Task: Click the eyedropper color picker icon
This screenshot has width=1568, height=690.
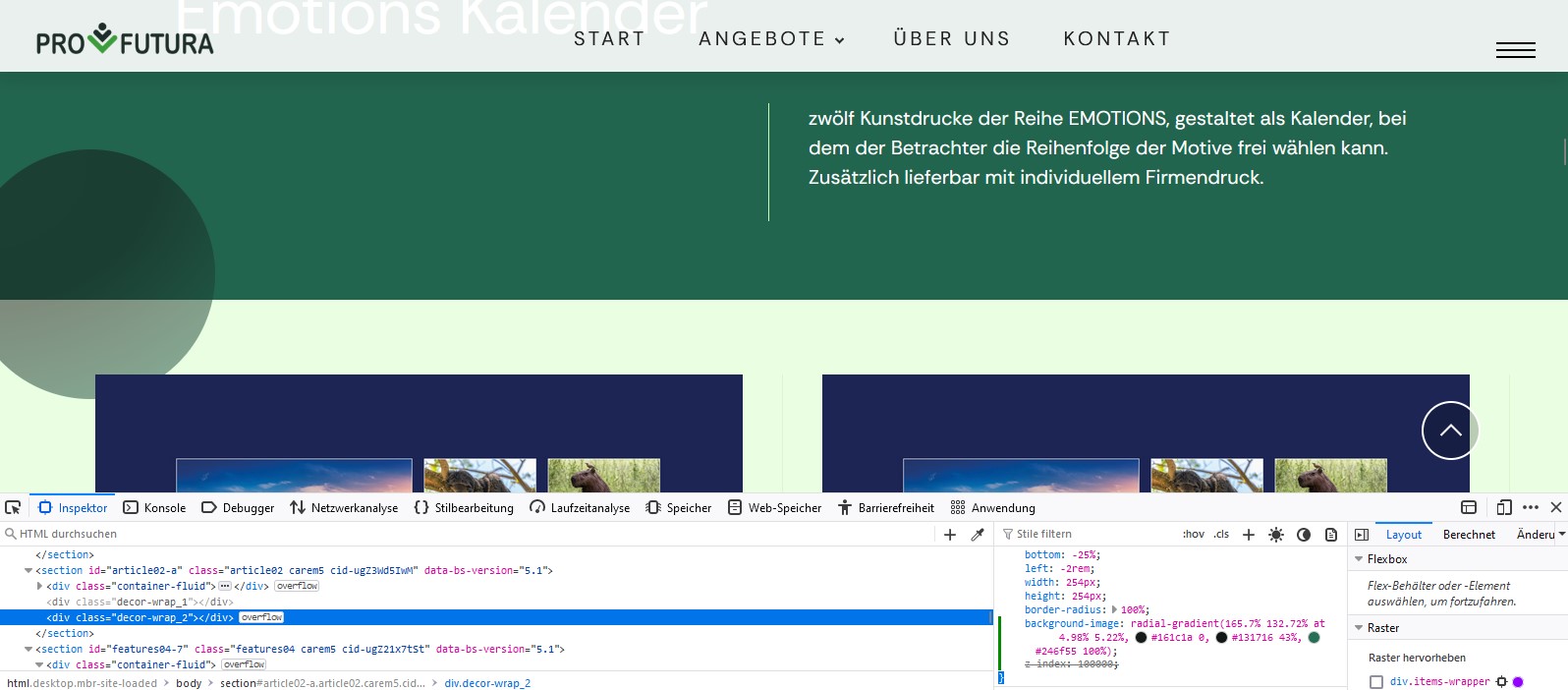Action: pos(977,535)
